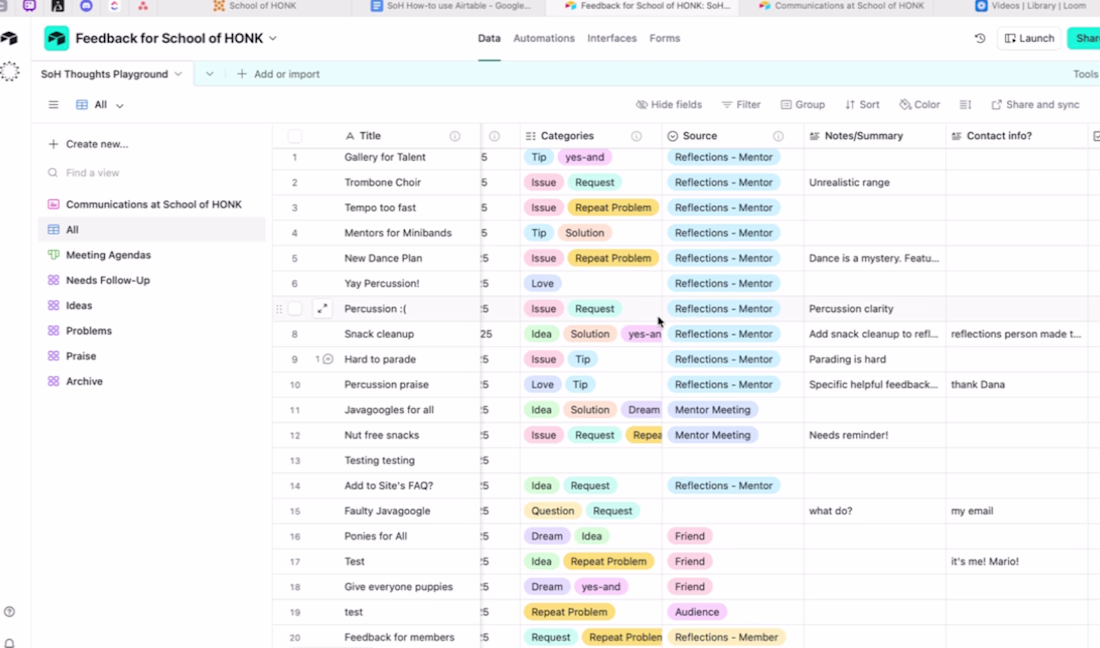Screen dimensions: 1100x648
Task: Switch to the Automations tab
Action: click(544, 39)
